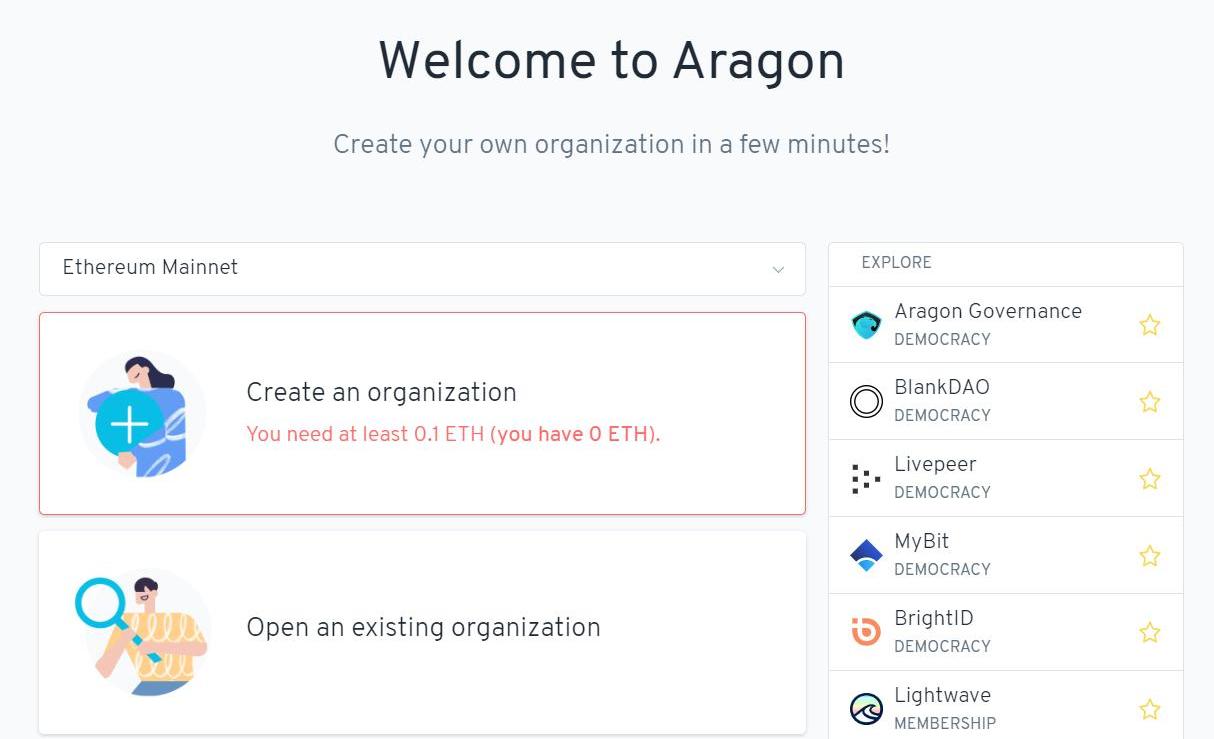This screenshot has height=739, width=1214.
Task: Open the MyBit organization name link
Action: click(921, 541)
